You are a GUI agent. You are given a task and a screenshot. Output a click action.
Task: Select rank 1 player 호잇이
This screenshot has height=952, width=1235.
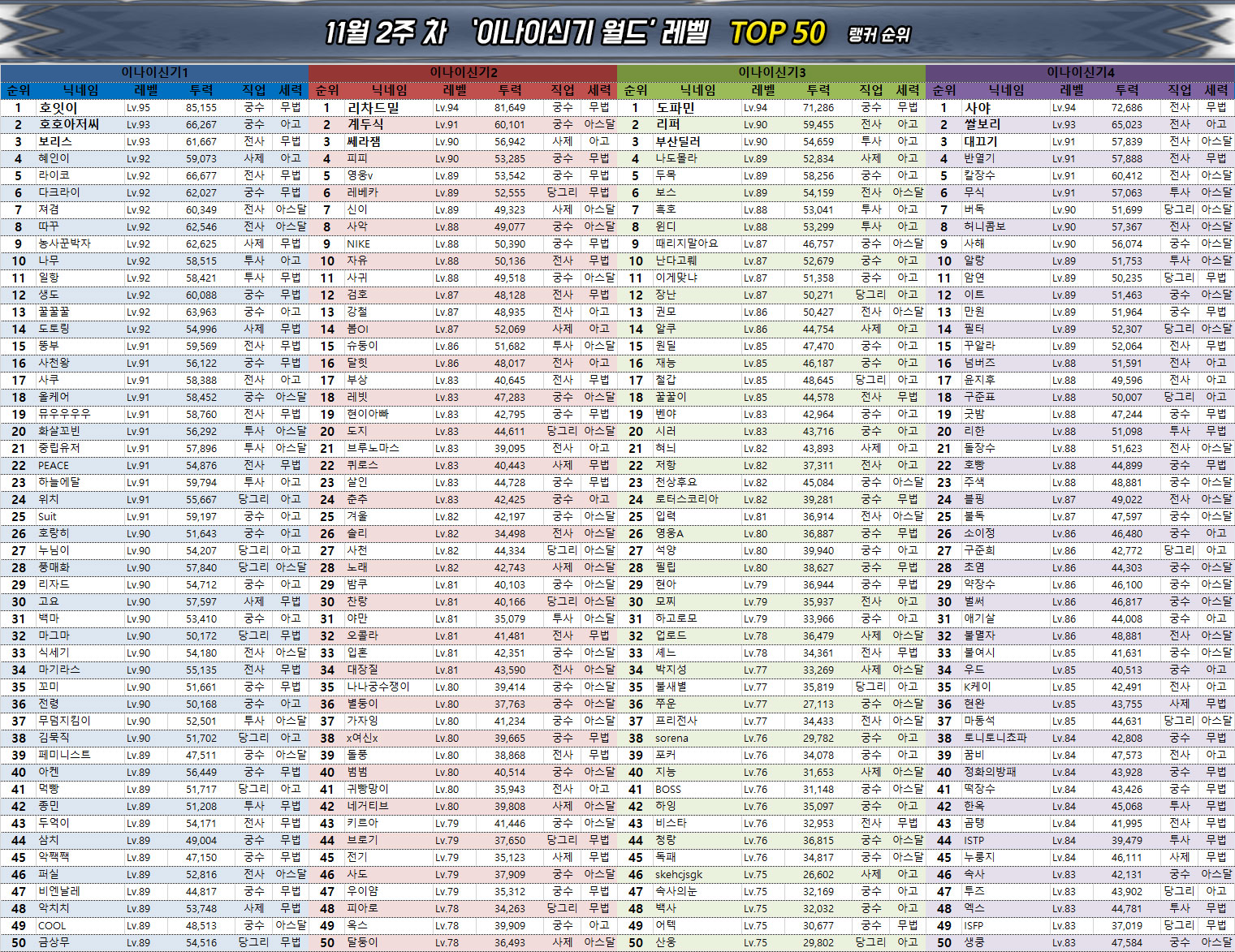(x=58, y=107)
